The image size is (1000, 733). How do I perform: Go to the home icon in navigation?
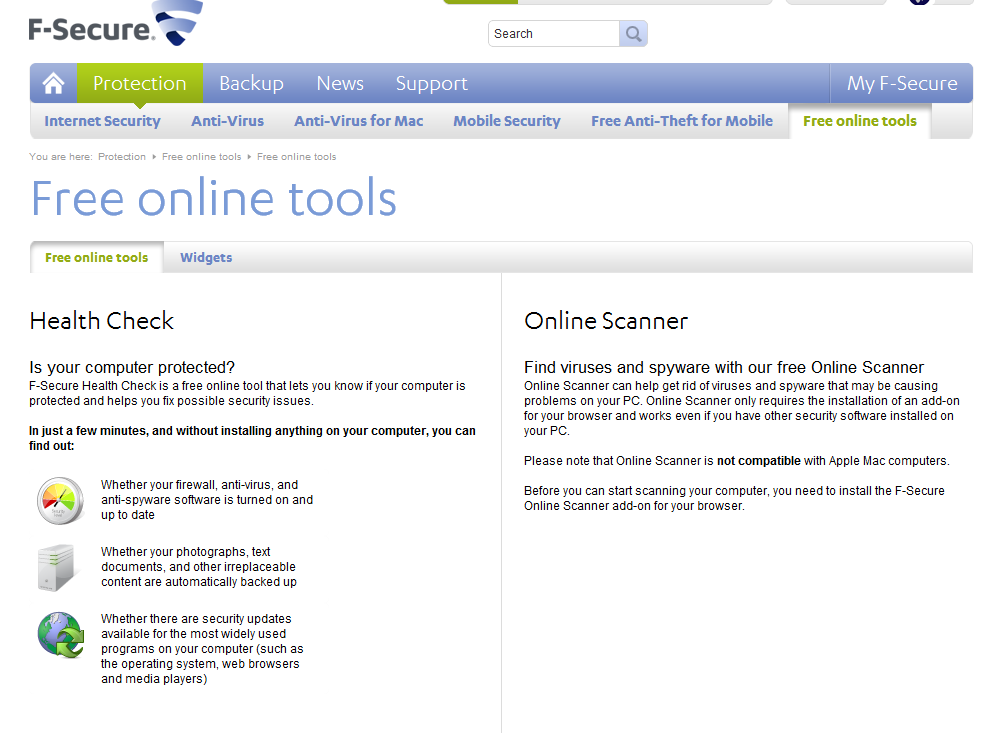point(54,83)
